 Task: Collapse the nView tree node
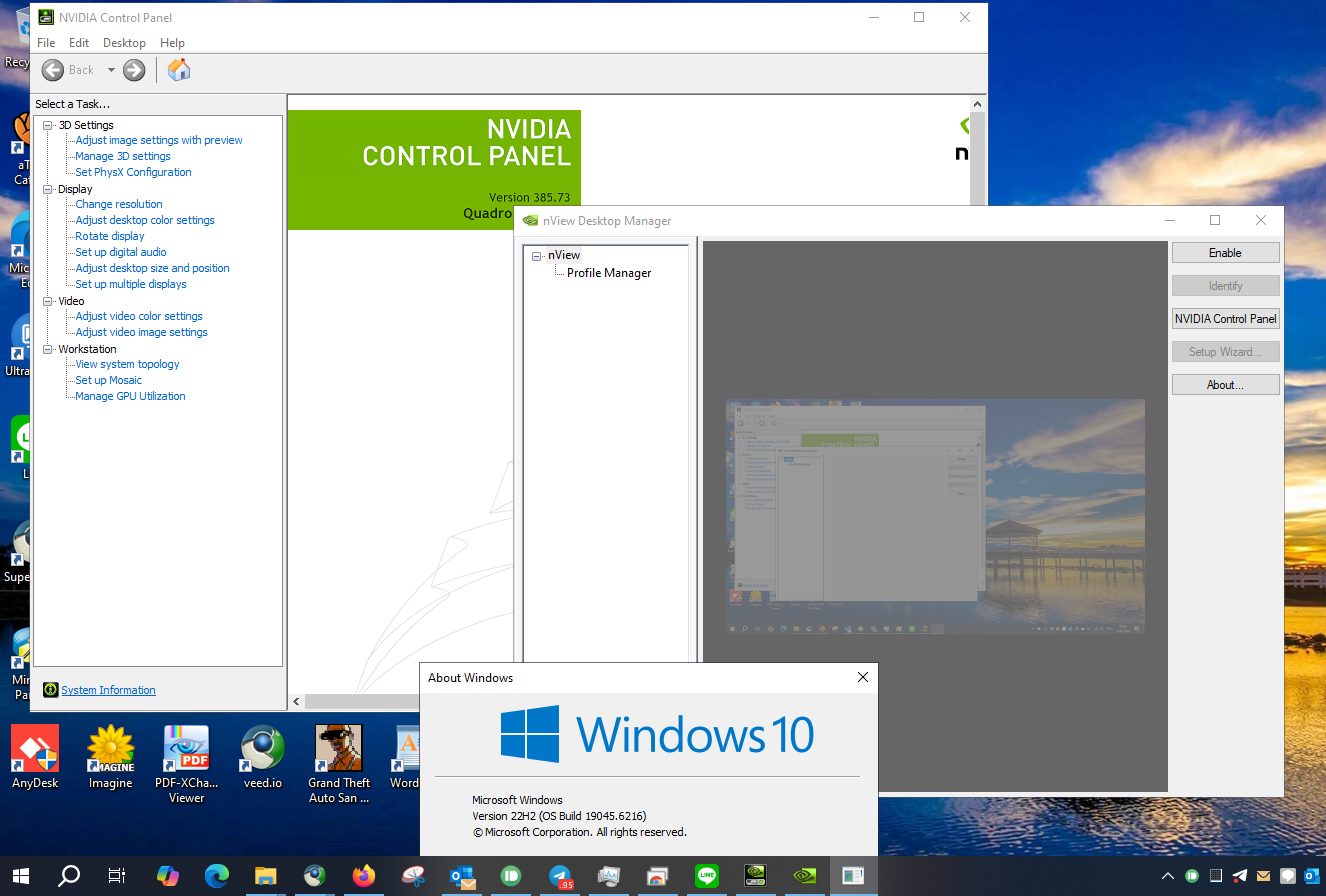(537, 256)
